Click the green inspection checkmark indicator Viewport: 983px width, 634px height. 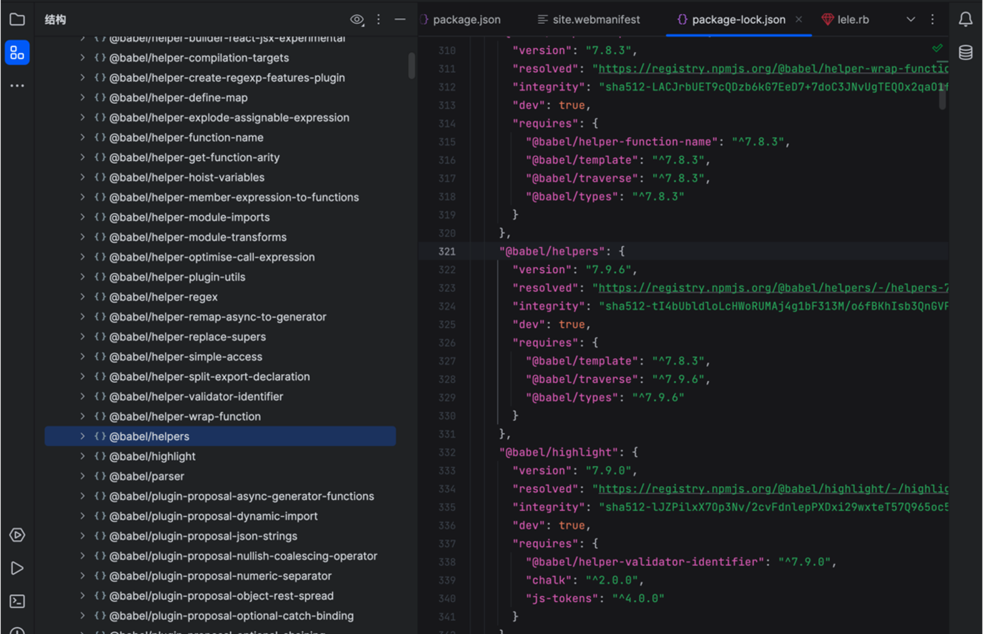click(x=937, y=48)
